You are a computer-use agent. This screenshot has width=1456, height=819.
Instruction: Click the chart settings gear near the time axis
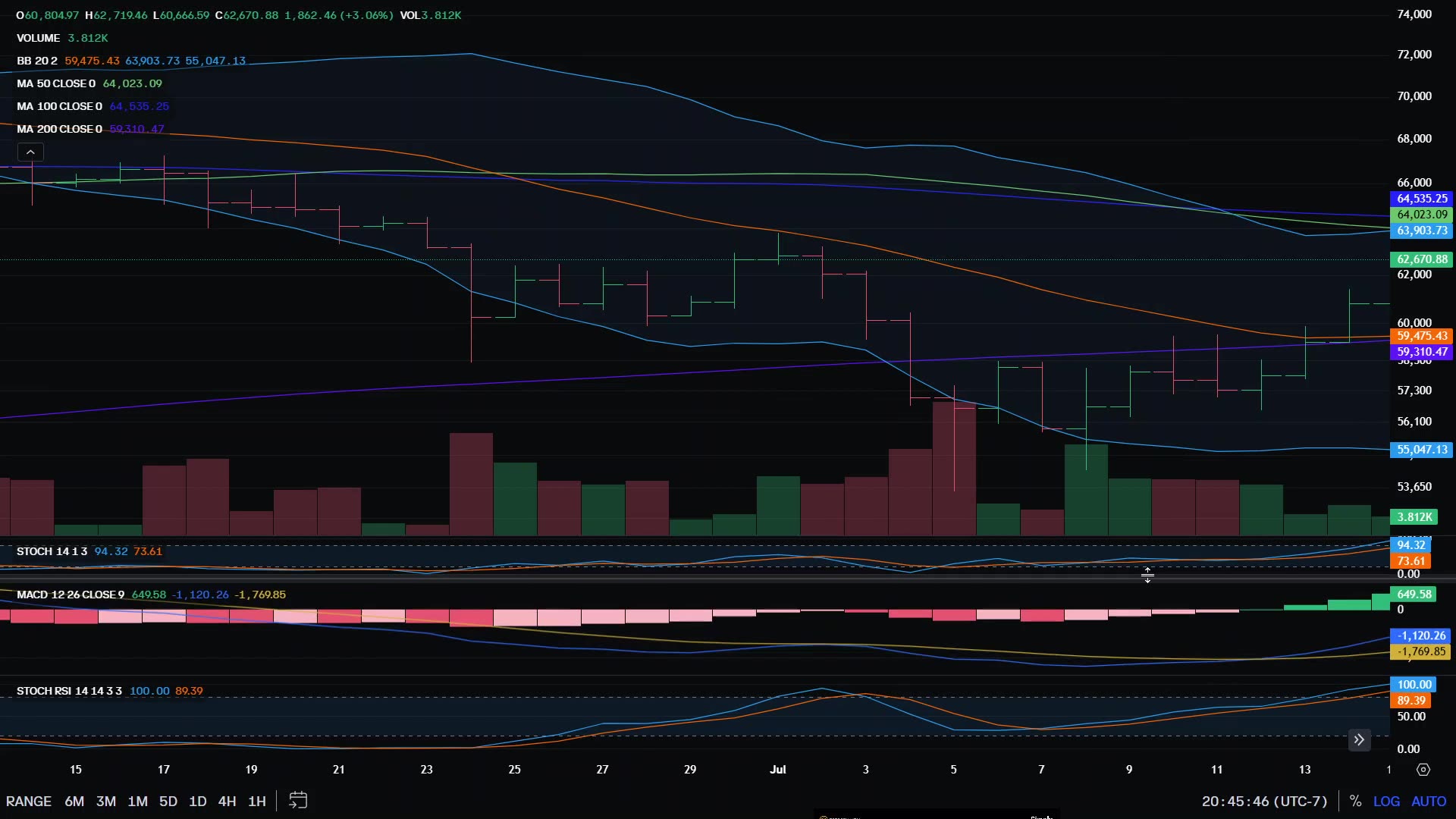click(x=1425, y=769)
